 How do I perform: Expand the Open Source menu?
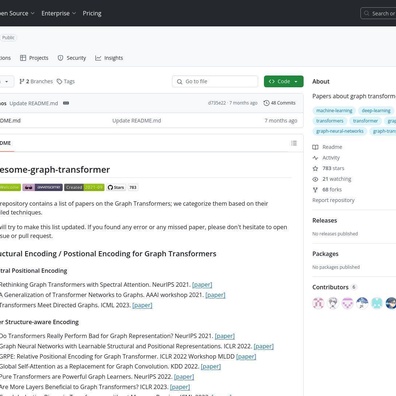[x=17, y=13]
